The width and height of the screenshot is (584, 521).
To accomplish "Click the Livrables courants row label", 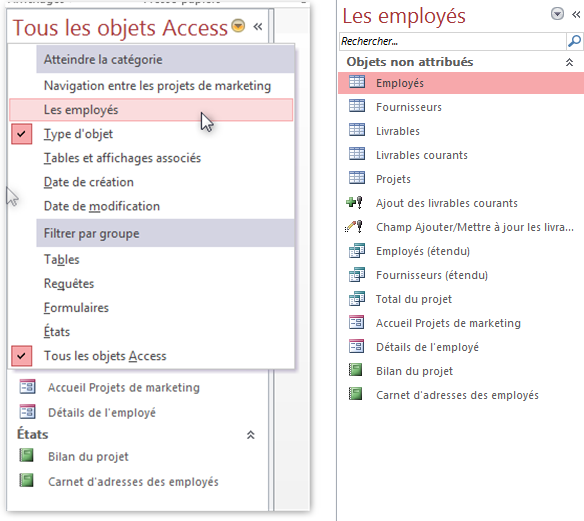I will pos(422,155).
